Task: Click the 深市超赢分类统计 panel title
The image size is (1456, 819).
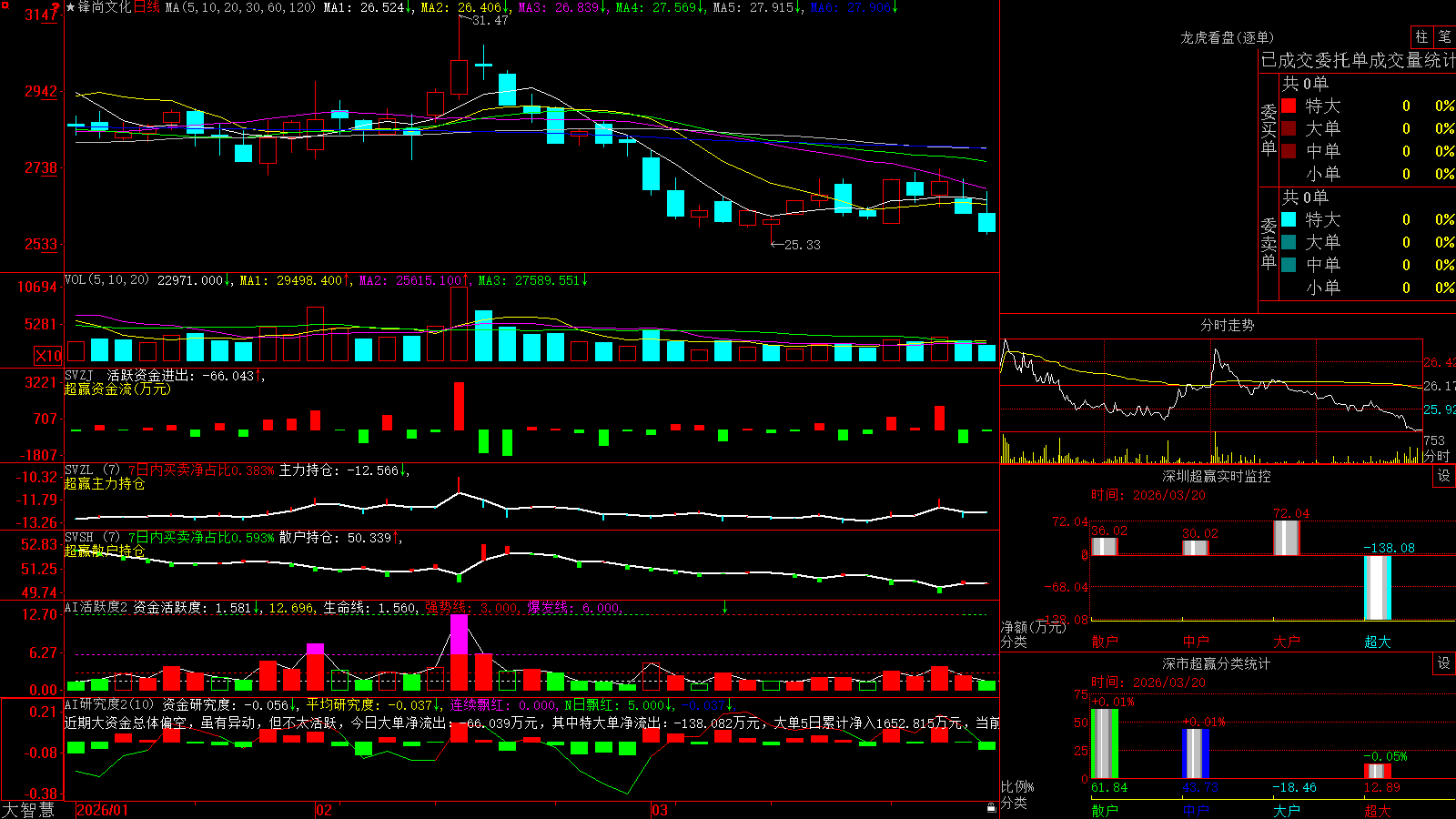Action: click(x=1216, y=663)
